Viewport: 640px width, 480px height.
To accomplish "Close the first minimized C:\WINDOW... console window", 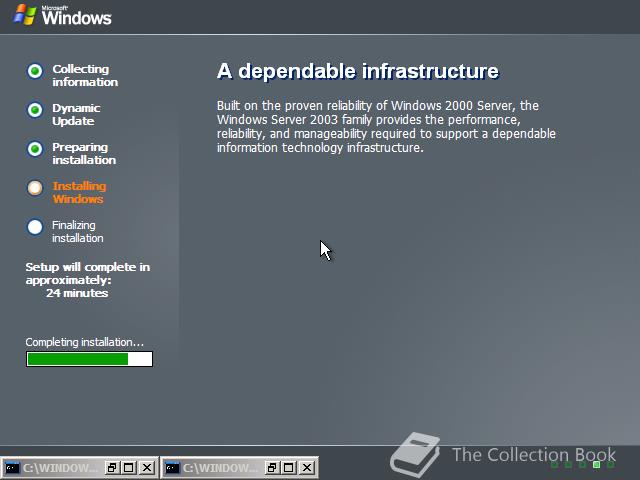I will point(147,468).
